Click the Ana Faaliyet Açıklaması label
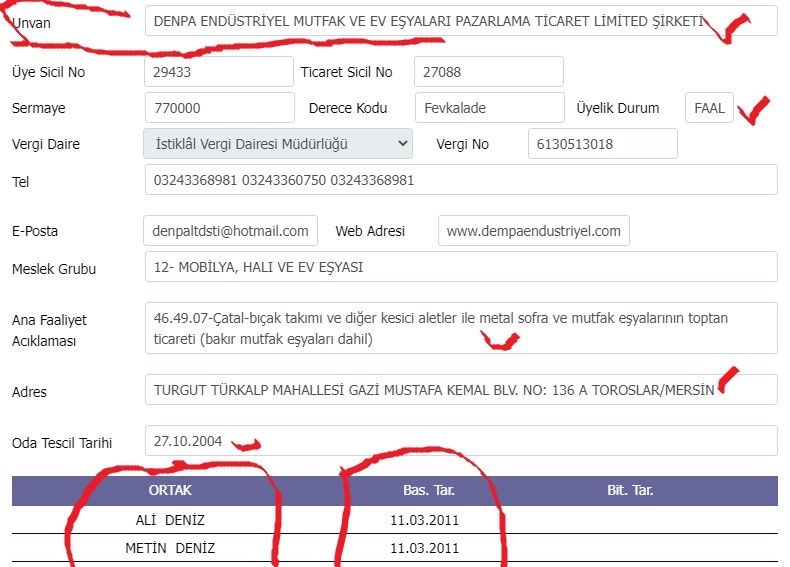Image resolution: width=790 pixels, height=567 pixels. 49,331
